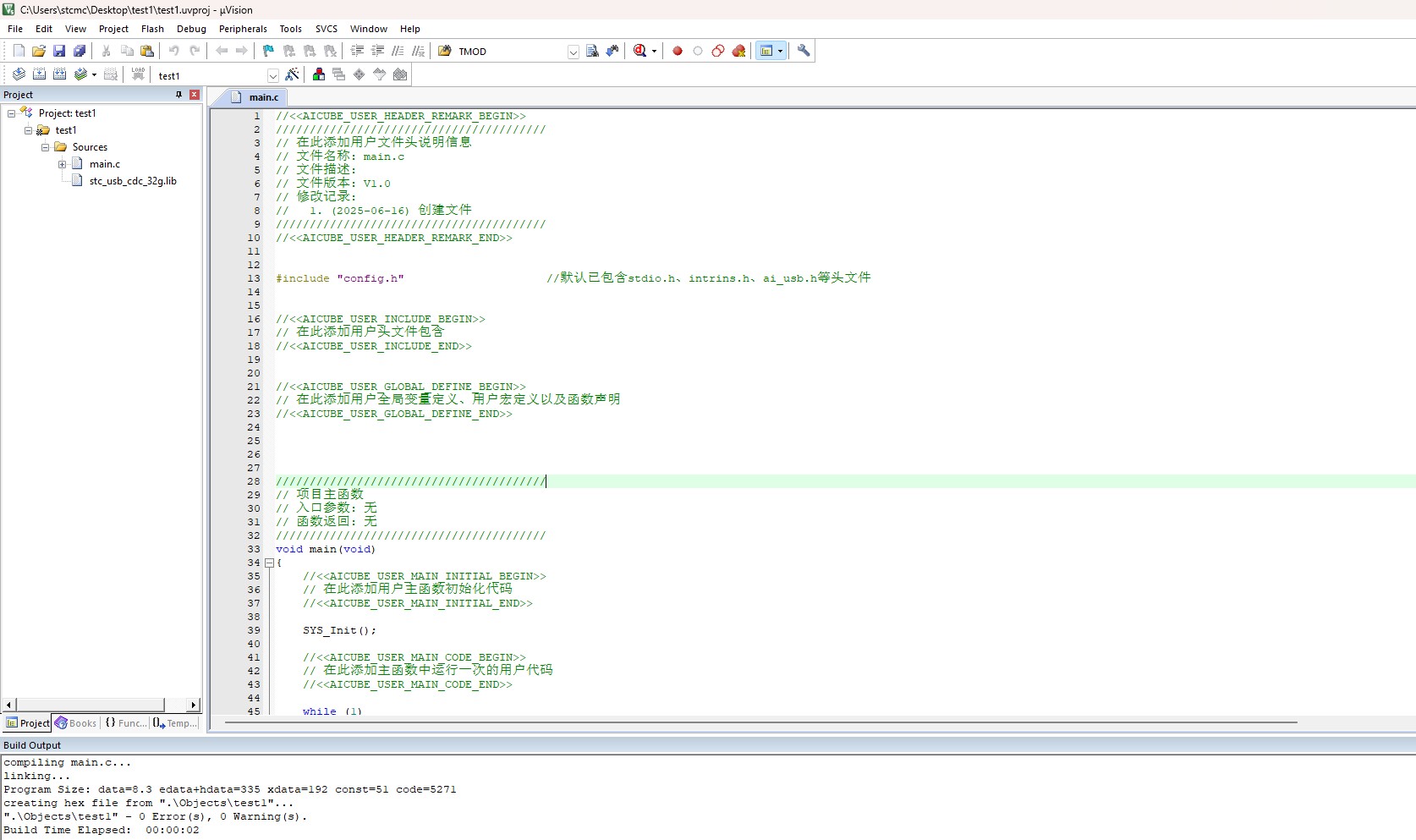Toggle the Project window layout button

tap(766, 51)
